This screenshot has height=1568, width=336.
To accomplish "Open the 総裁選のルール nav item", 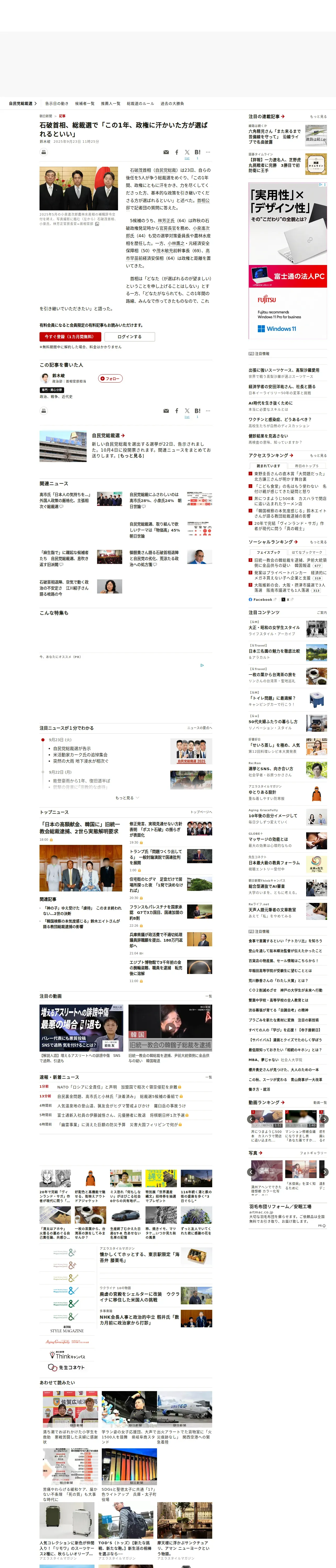I will point(140,103).
